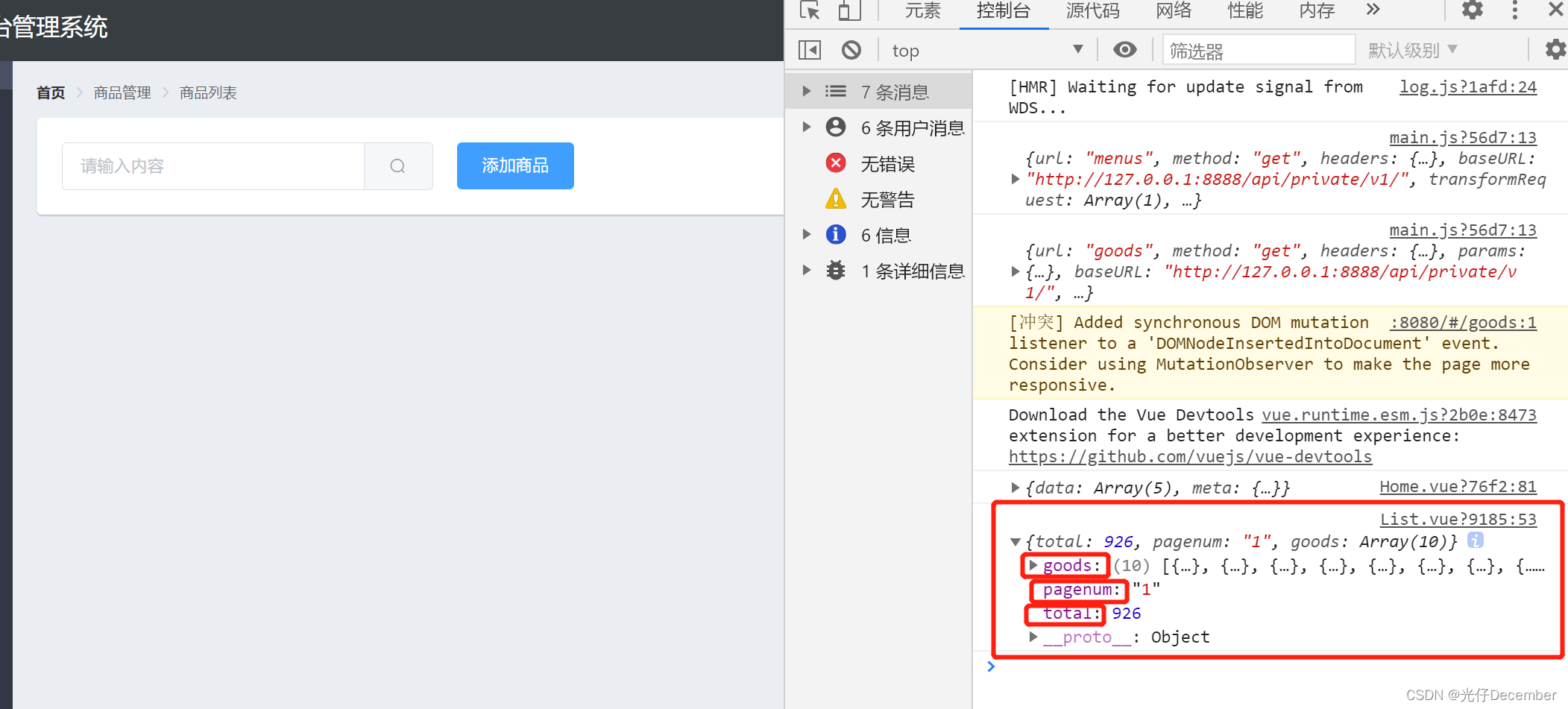Image resolution: width=1568 pixels, height=709 pixels.
Task: Expand the 7 条消息 group
Action: [806, 91]
